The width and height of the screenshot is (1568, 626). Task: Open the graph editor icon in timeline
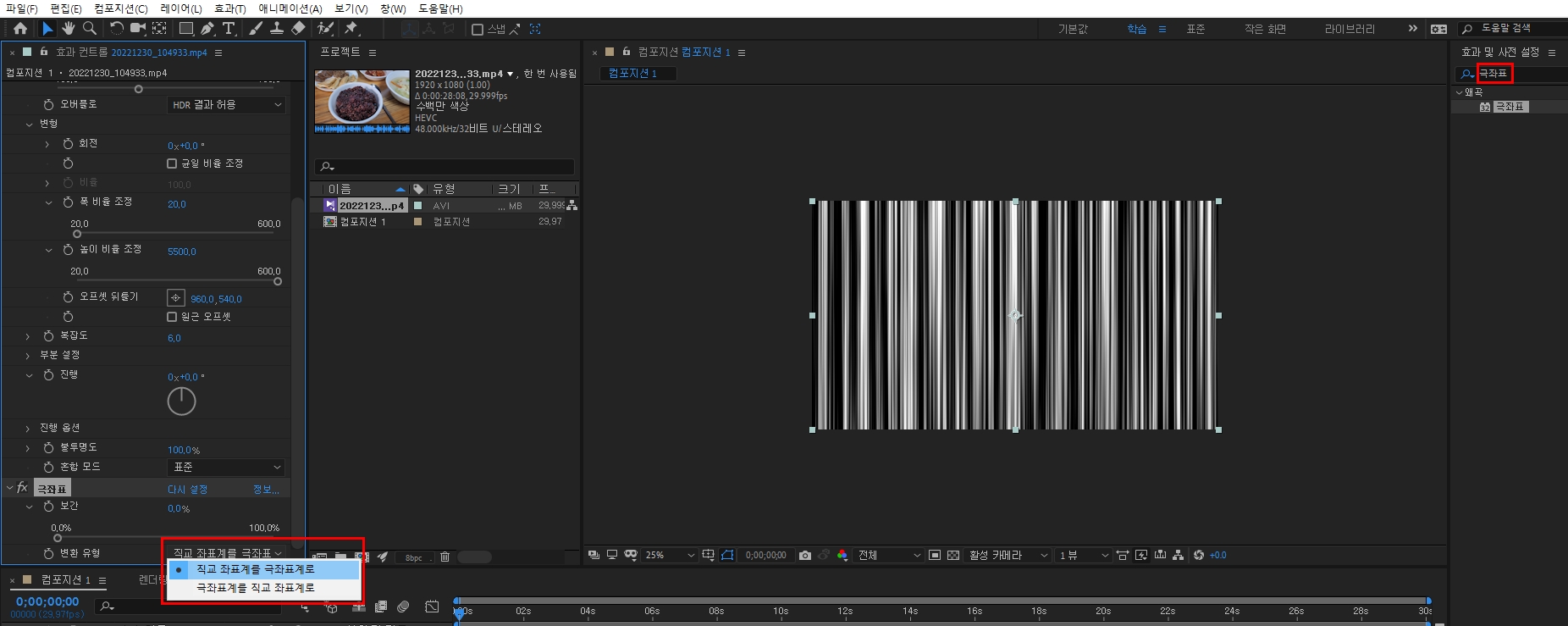[433, 607]
